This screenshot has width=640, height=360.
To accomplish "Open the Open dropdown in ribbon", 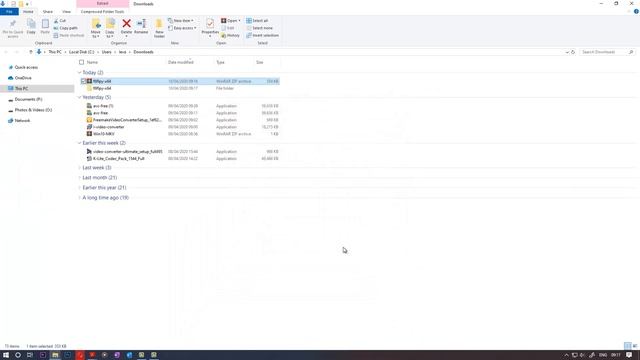I will [x=231, y=20].
